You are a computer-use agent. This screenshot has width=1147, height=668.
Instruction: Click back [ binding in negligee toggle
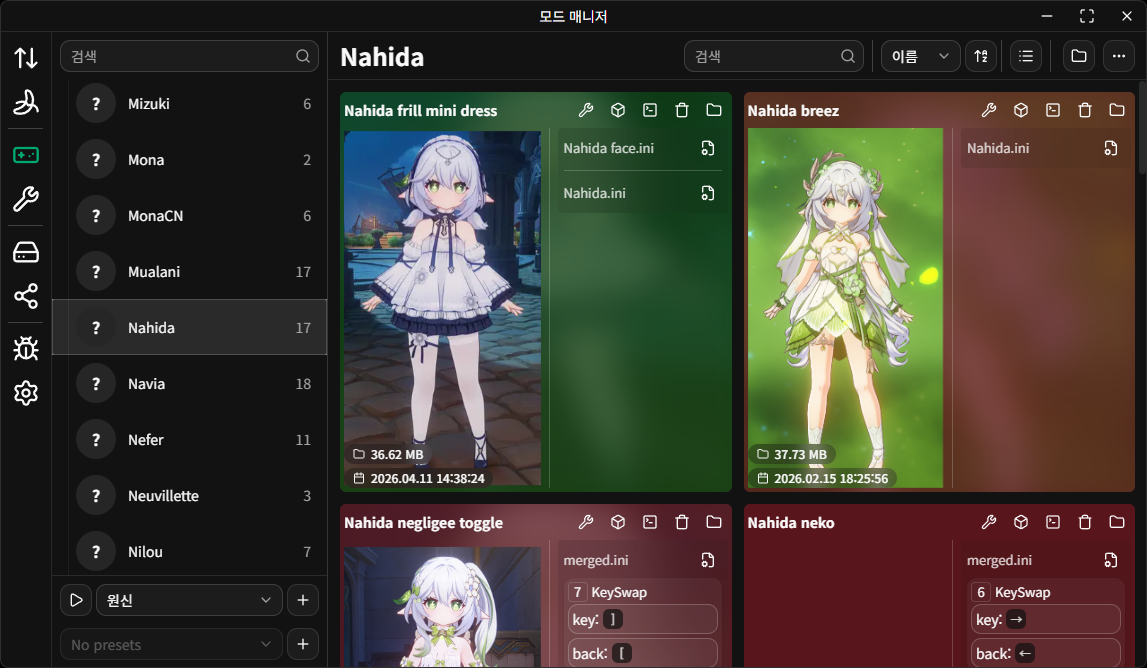pos(642,653)
